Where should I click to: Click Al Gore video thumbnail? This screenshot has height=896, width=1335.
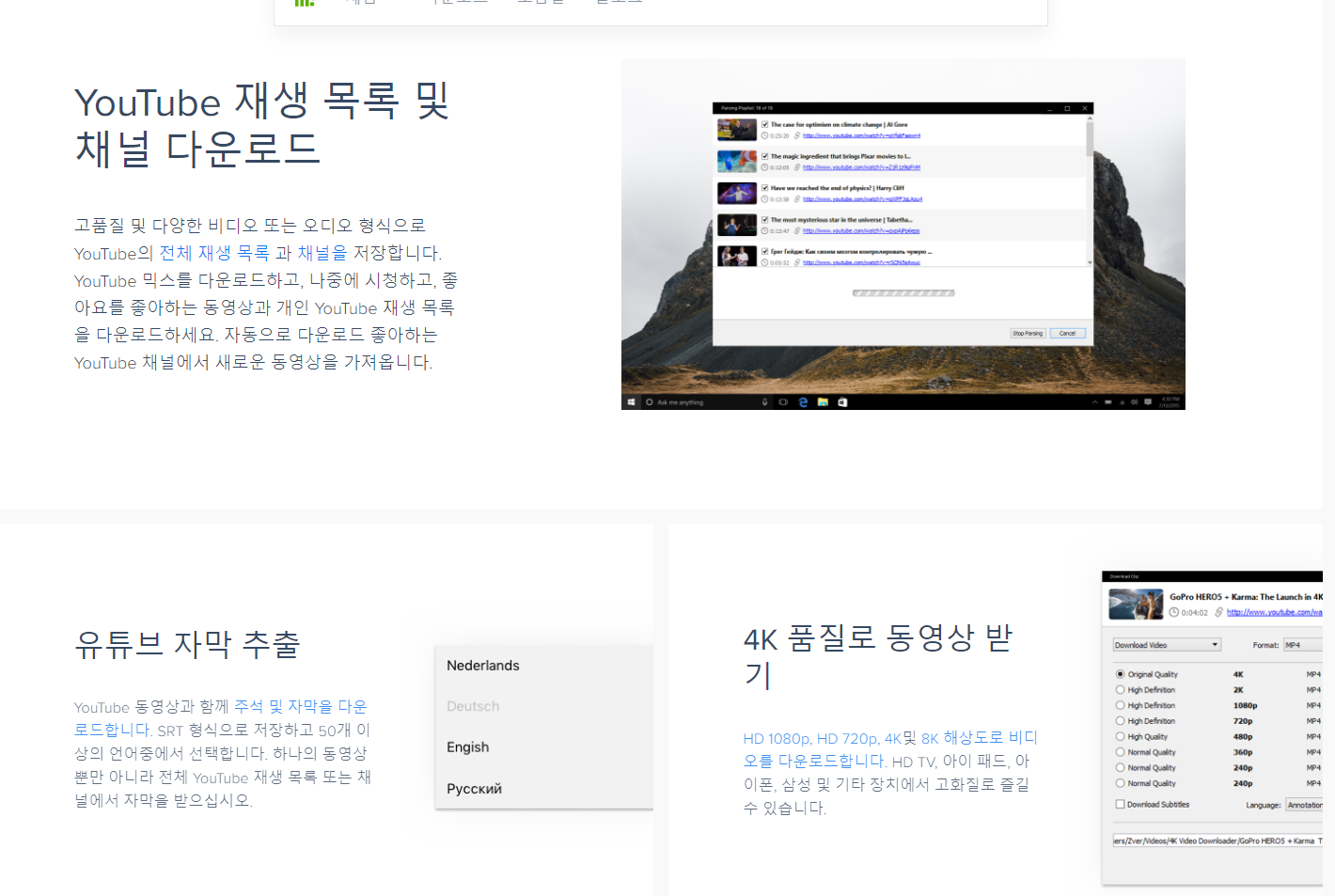pyautogui.click(x=737, y=130)
